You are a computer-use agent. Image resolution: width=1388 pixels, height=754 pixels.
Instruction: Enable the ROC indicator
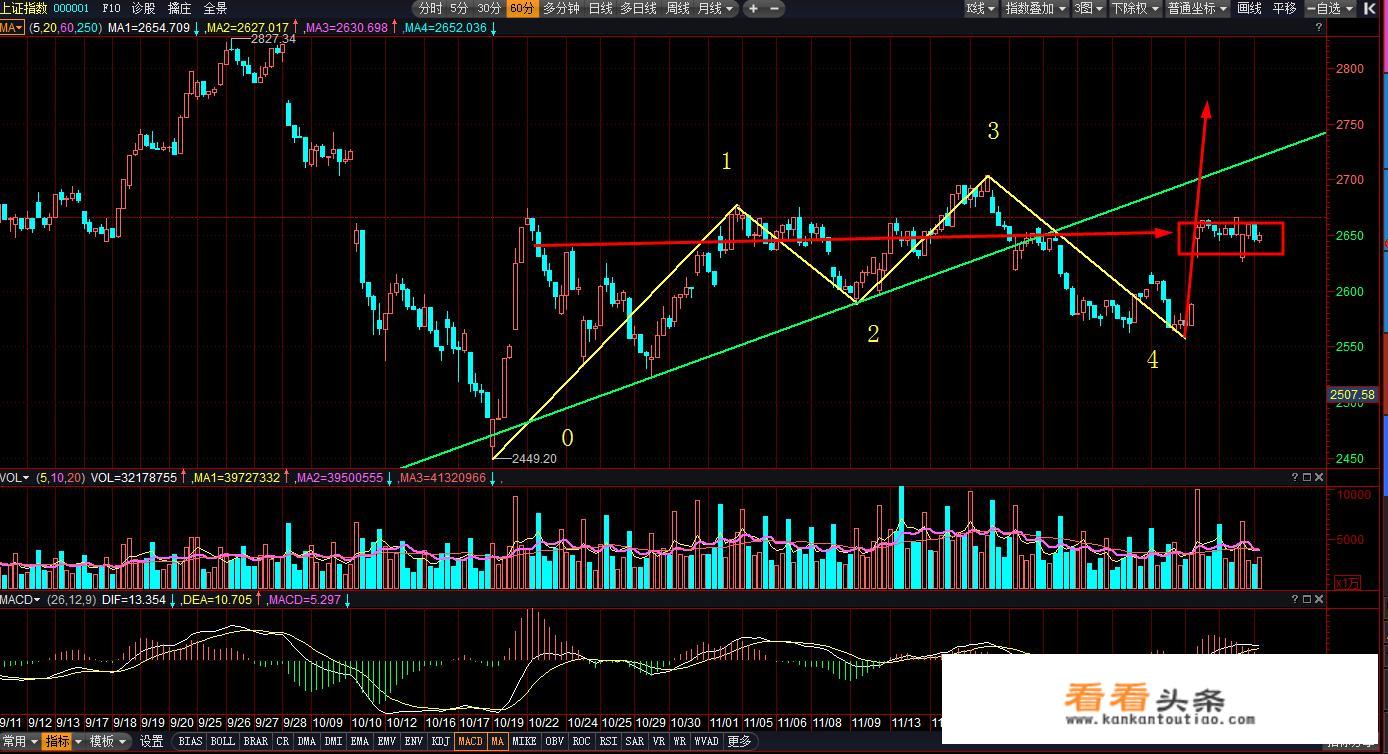pyautogui.click(x=581, y=742)
